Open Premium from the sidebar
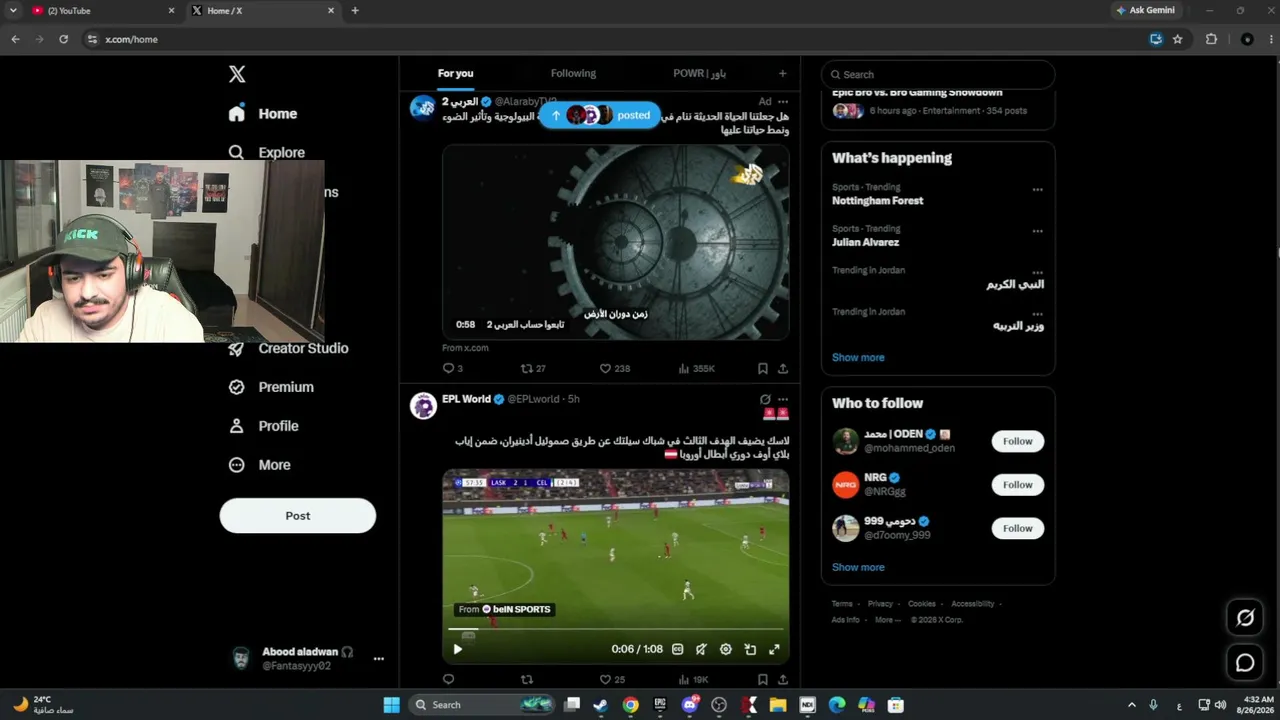The image size is (1280, 720). pos(270,387)
